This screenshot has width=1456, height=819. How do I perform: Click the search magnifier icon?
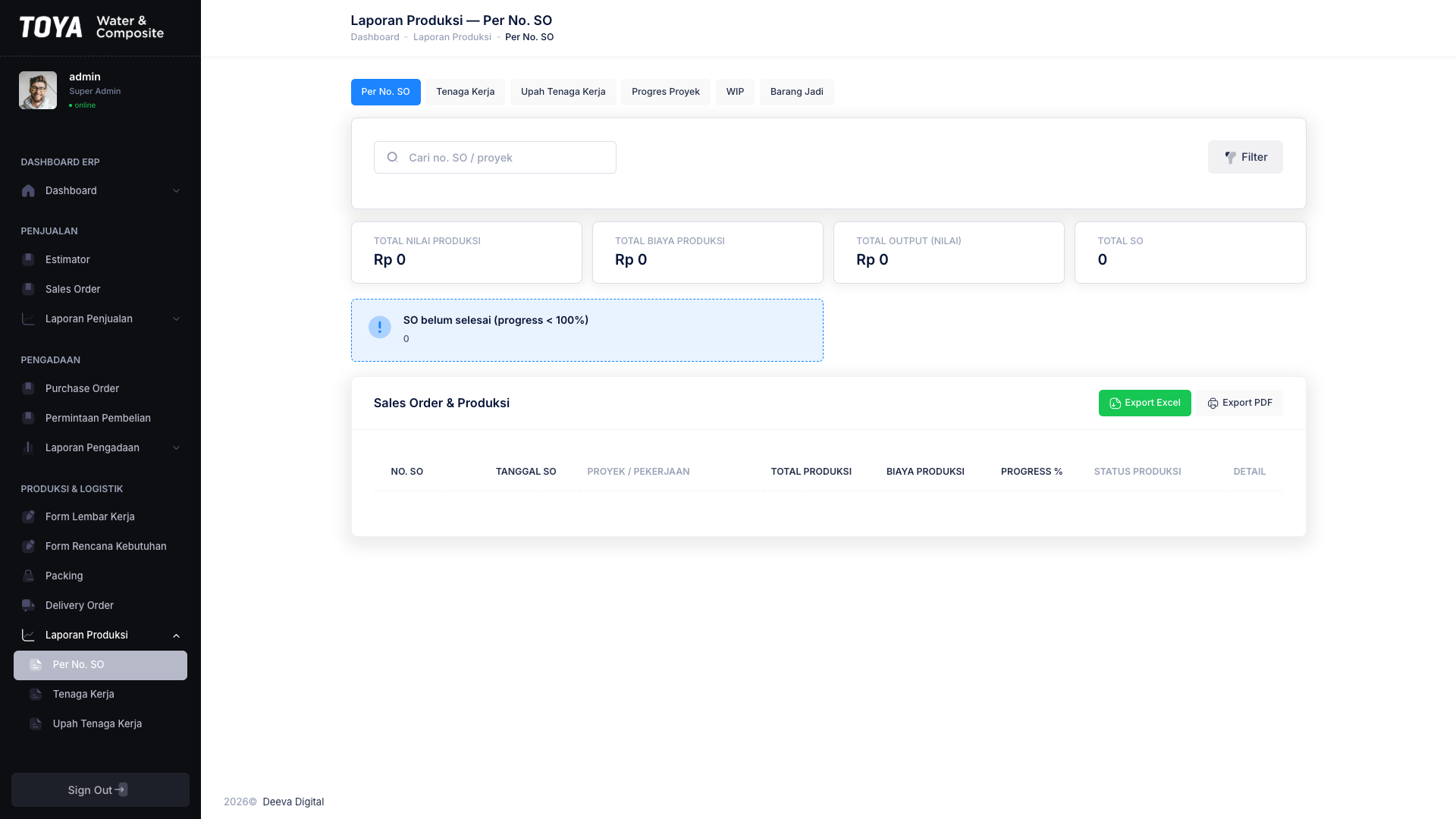pyautogui.click(x=392, y=157)
